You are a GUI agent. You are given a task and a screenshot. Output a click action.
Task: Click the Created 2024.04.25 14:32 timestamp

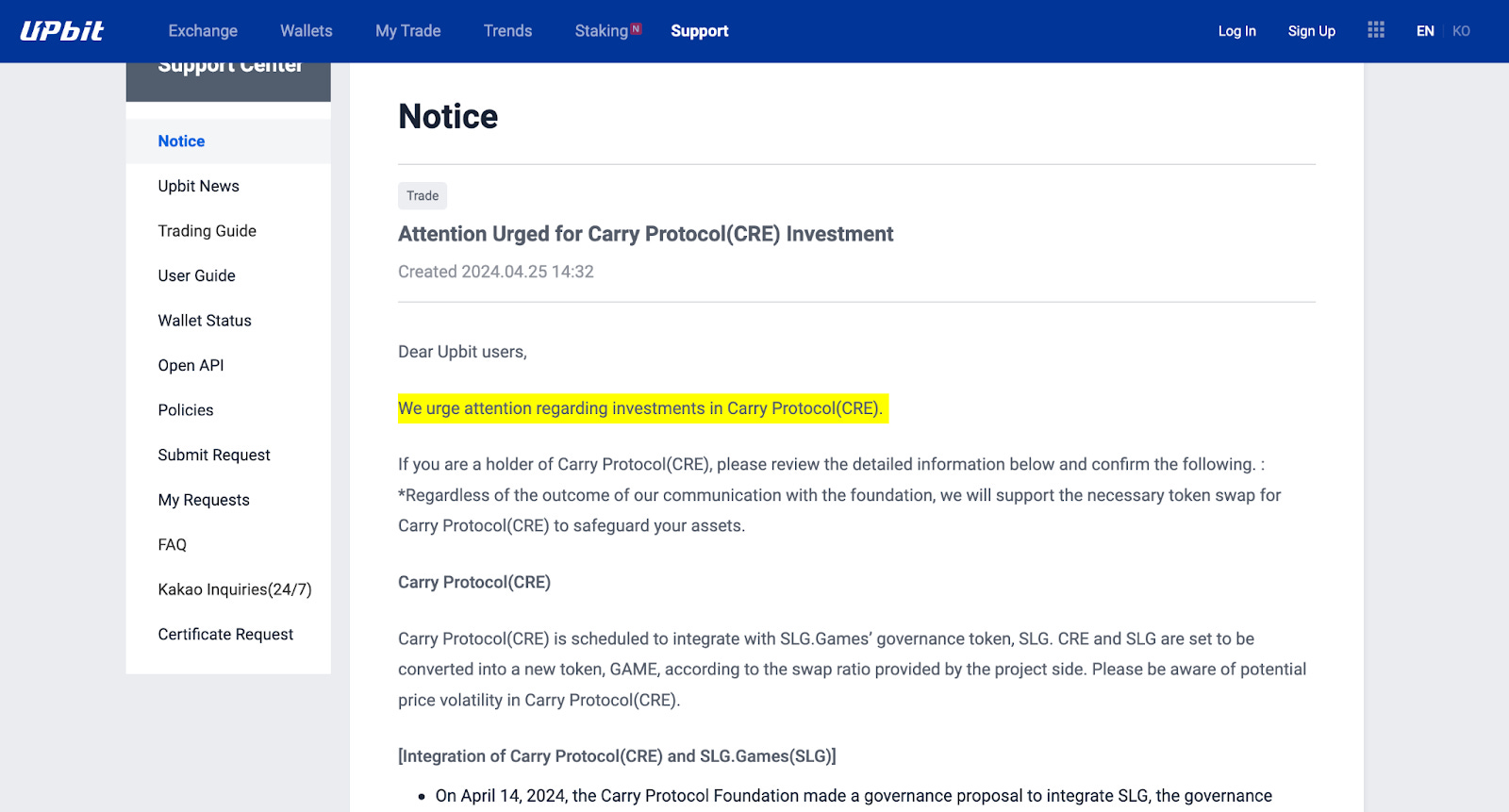click(496, 272)
